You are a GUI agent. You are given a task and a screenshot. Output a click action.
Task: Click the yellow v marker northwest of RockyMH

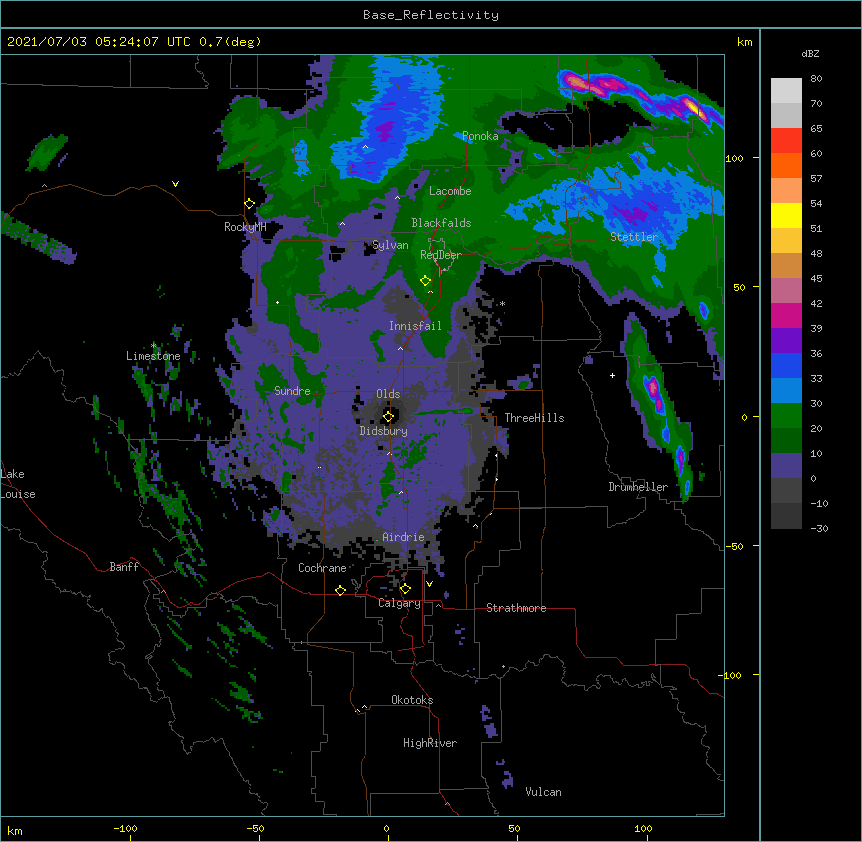(175, 184)
